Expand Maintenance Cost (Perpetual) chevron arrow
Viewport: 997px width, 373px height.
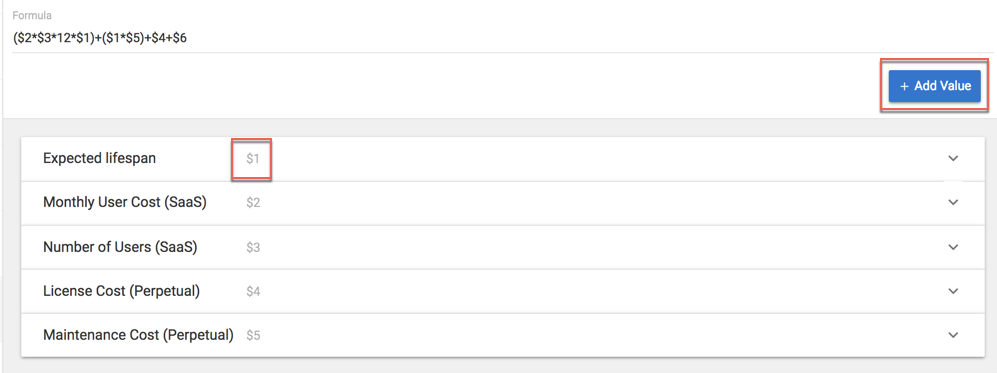(952, 334)
